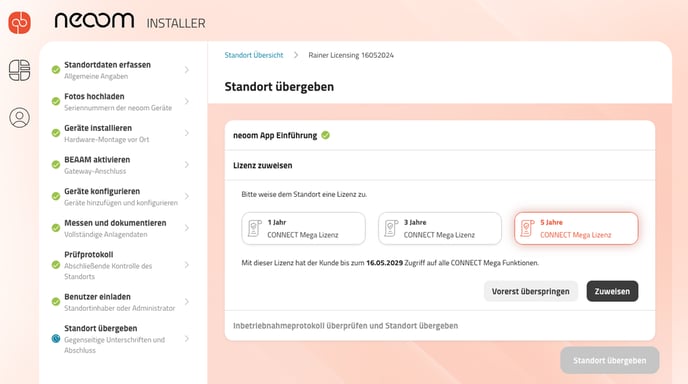Click Vorerst überspringen button
The height and width of the screenshot is (384, 688).
pyautogui.click(x=530, y=291)
